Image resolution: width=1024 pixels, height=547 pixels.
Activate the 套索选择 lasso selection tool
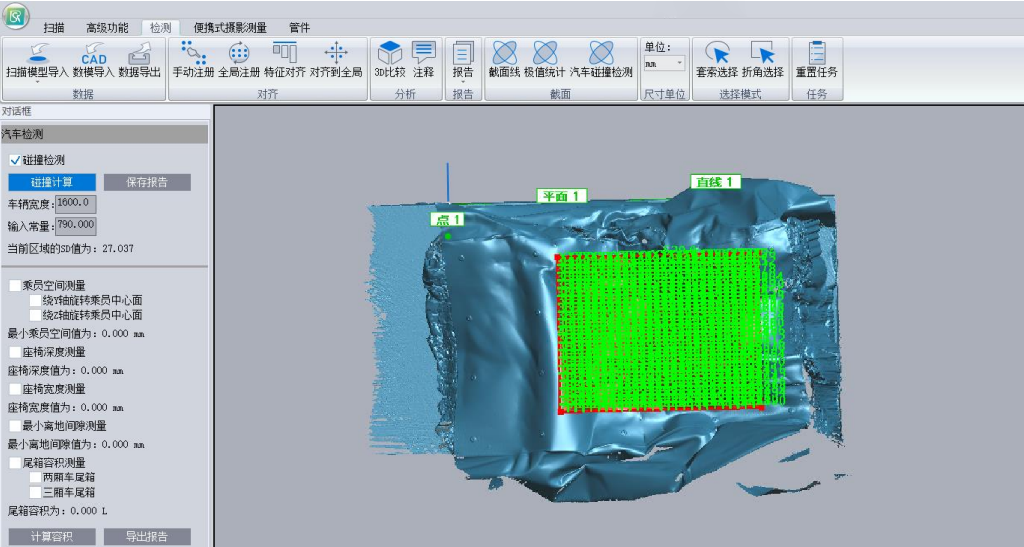pos(716,54)
